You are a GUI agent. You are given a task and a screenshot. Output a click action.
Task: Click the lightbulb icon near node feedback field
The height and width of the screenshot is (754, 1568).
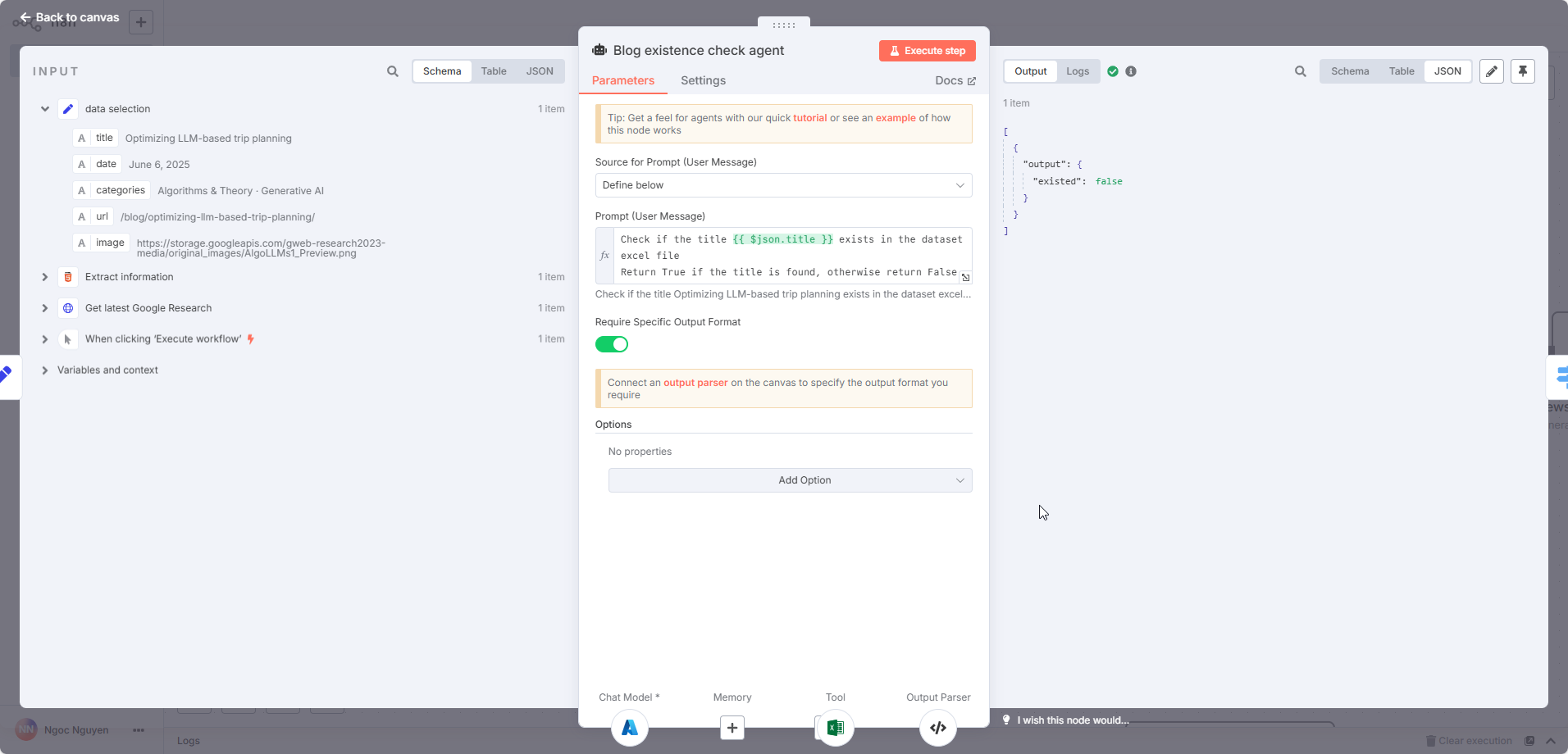(x=1006, y=720)
